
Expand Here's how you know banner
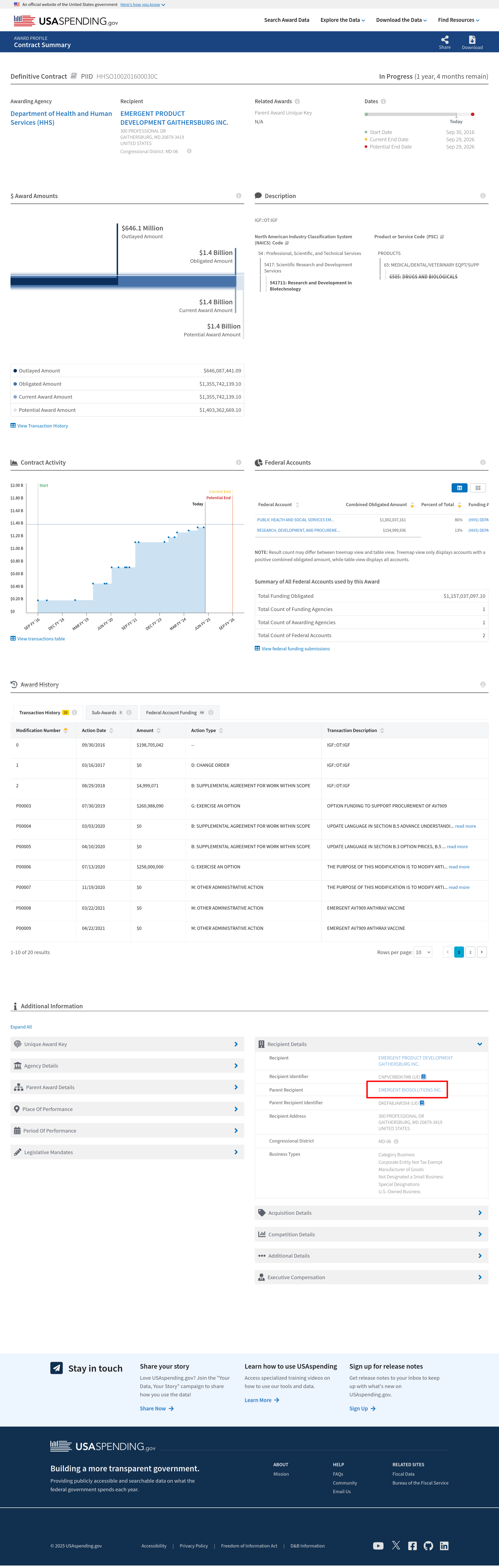142,4
